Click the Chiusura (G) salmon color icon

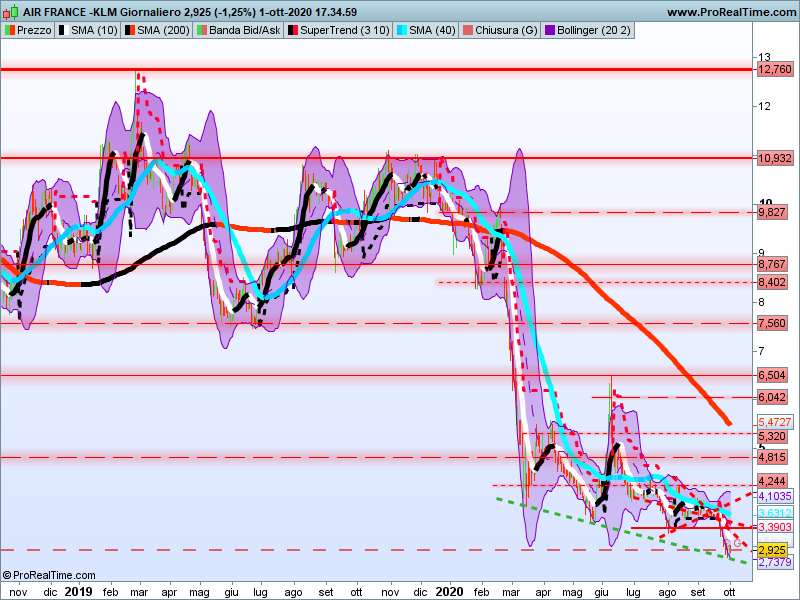pos(468,30)
